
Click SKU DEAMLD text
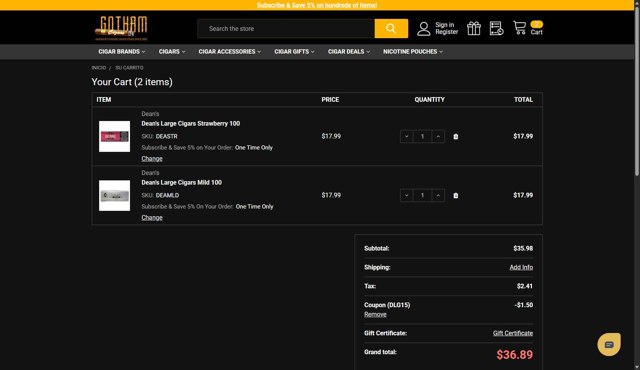[x=167, y=196]
